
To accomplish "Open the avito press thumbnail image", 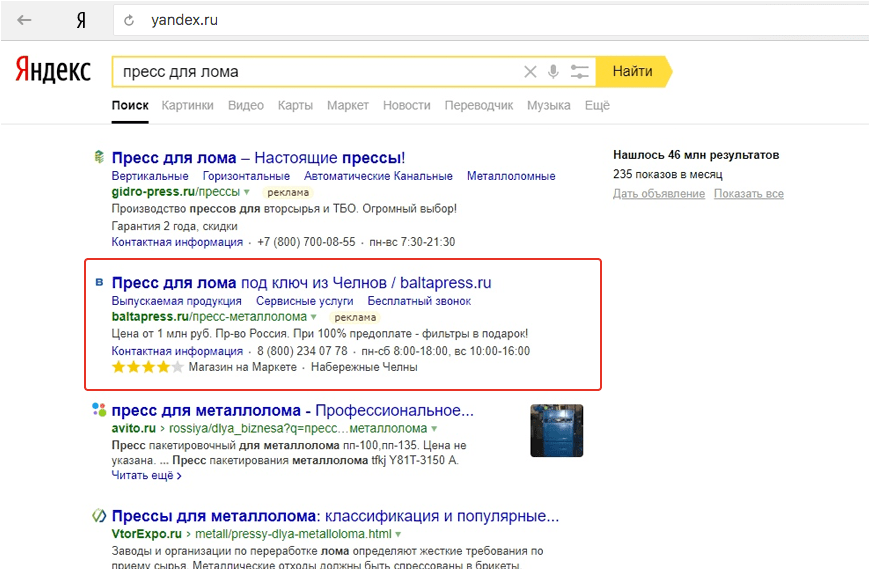I will (x=556, y=430).
